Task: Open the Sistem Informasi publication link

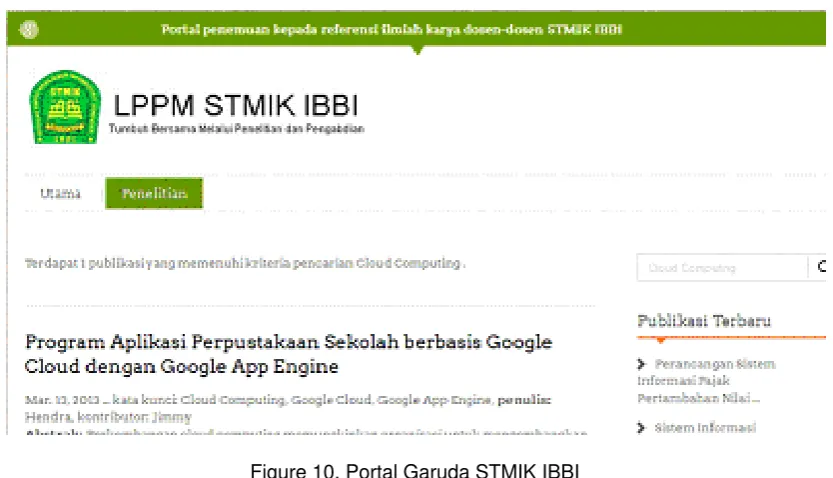Action: pyautogui.click(x=705, y=428)
